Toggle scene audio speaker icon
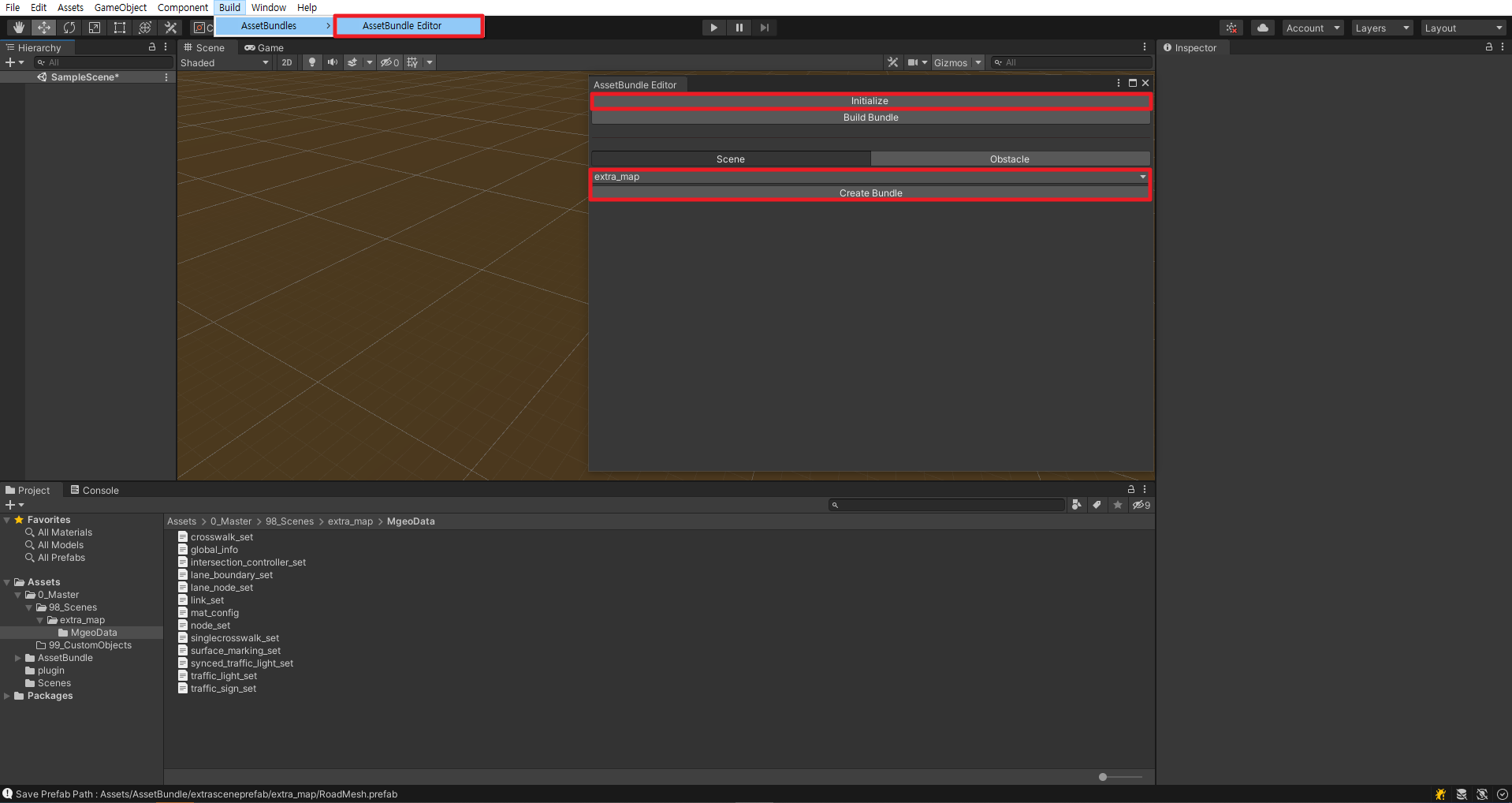This screenshot has height=803, width=1512. (333, 62)
